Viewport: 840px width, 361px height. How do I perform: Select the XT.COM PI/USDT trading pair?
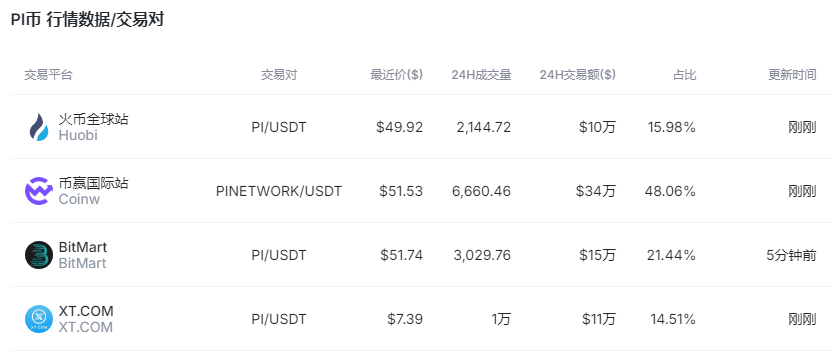(279, 319)
